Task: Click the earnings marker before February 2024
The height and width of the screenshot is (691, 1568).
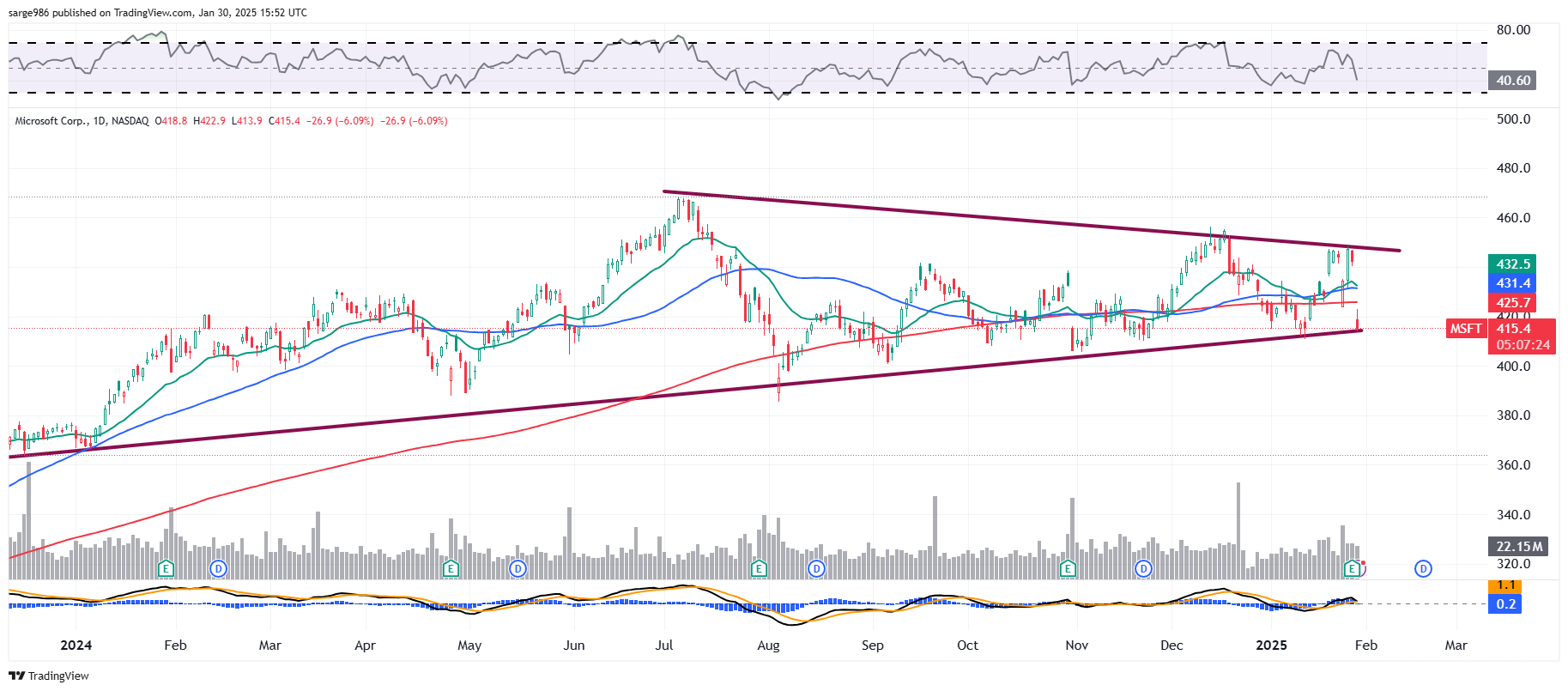Action: 166,568
